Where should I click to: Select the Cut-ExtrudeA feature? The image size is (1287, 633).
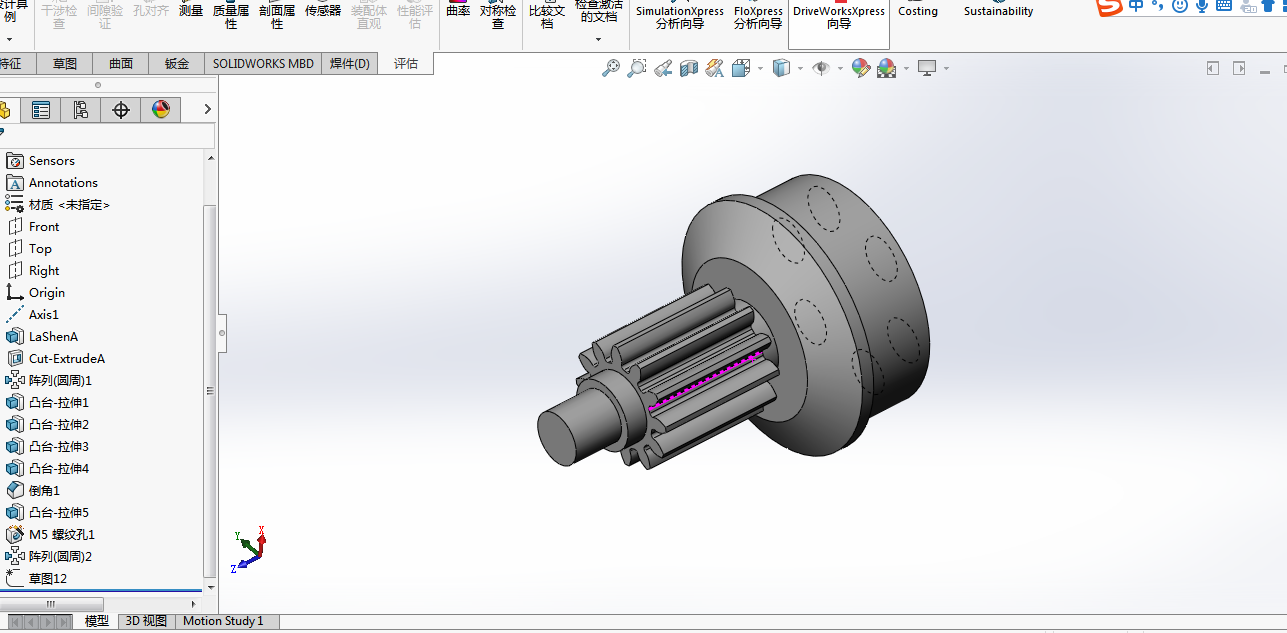click(x=66, y=359)
